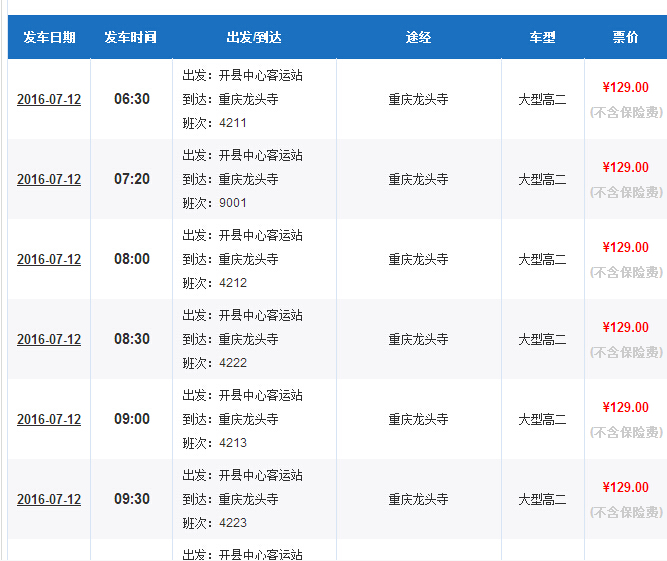Click bus number 4213 text
The image size is (667, 561).
coord(233,443)
